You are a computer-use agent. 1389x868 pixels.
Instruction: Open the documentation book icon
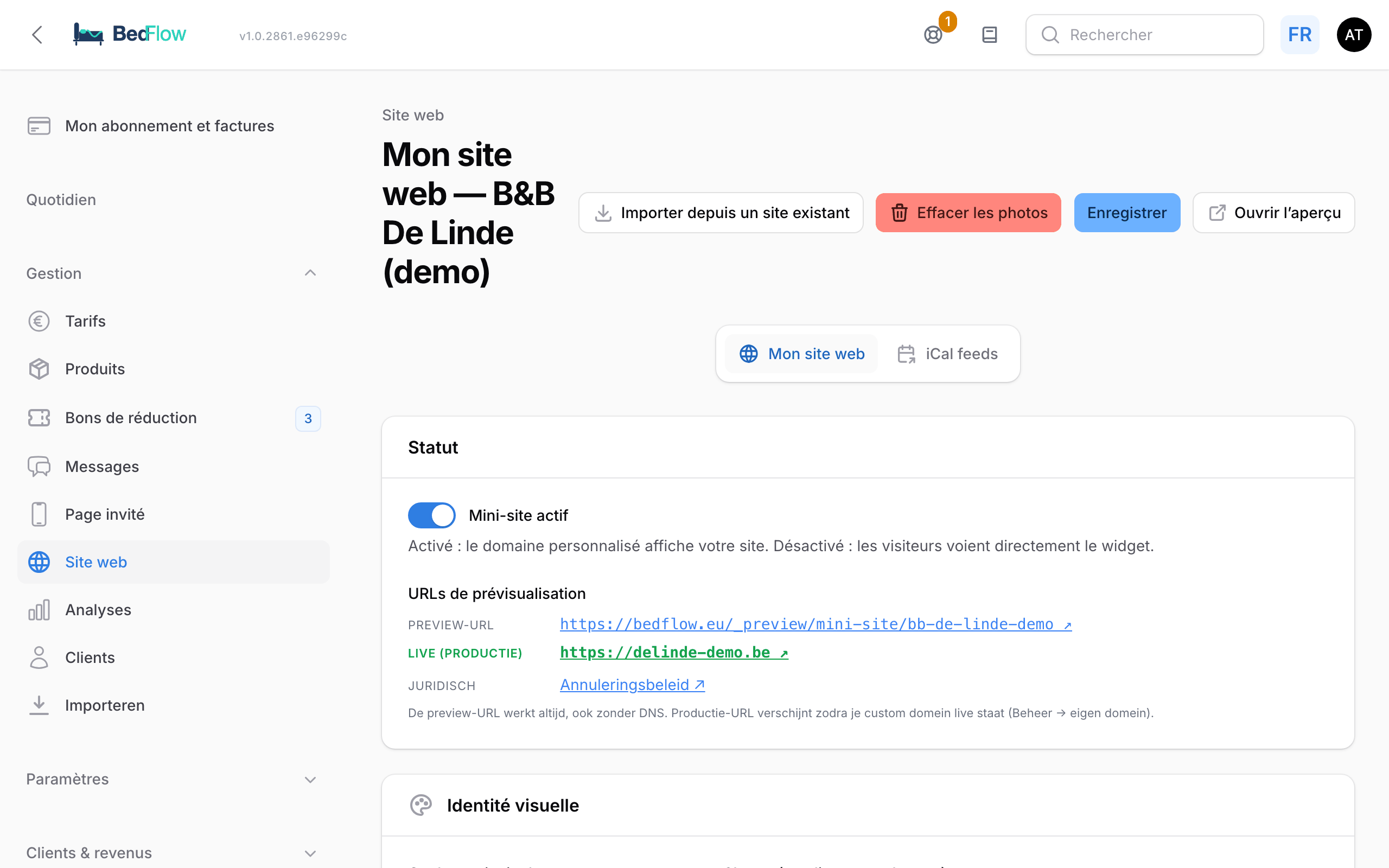click(x=990, y=35)
